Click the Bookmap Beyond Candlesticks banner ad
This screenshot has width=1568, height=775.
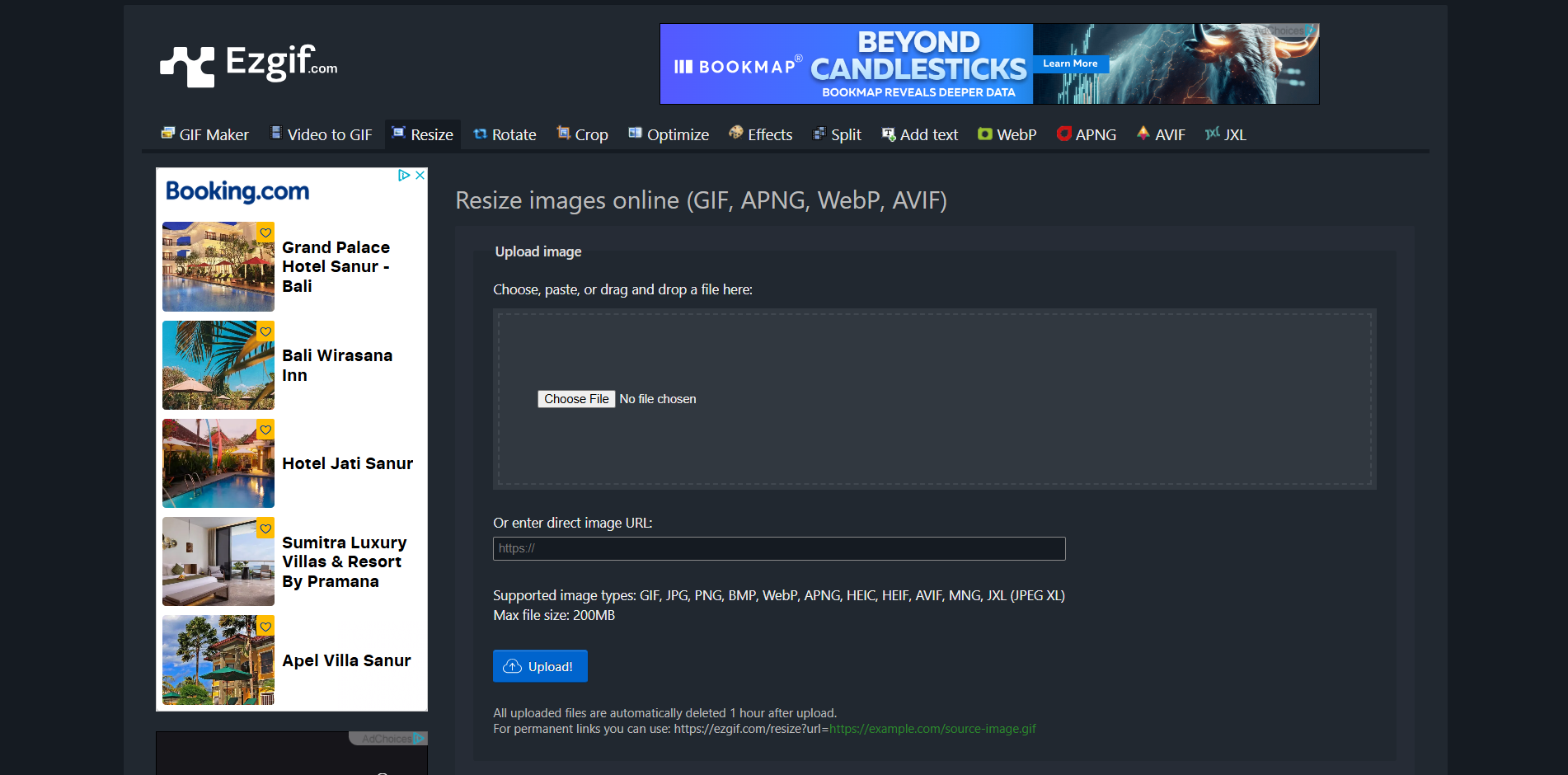989,63
